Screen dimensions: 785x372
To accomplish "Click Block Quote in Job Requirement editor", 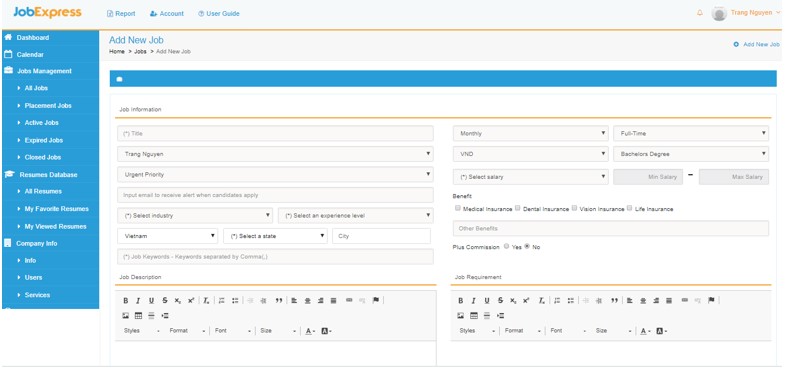I will (614, 300).
